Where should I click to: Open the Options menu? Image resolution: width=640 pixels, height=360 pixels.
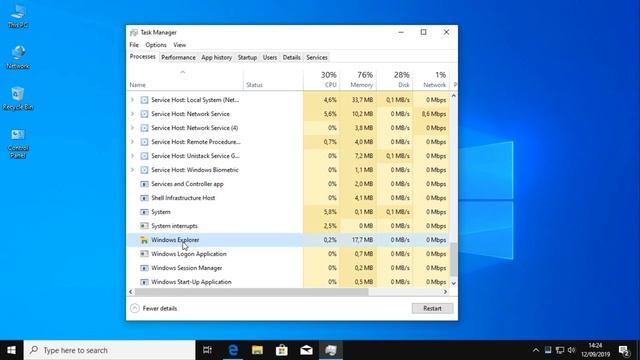[x=156, y=45]
